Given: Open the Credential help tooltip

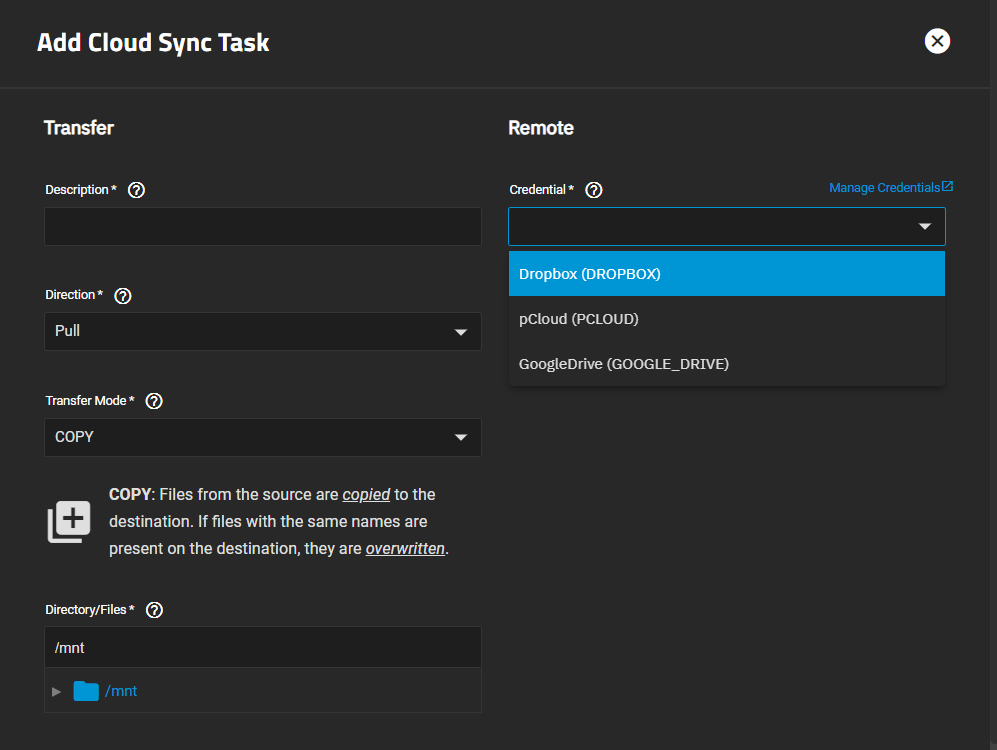Looking at the screenshot, I should pyautogui.click(x=594, y=190).
